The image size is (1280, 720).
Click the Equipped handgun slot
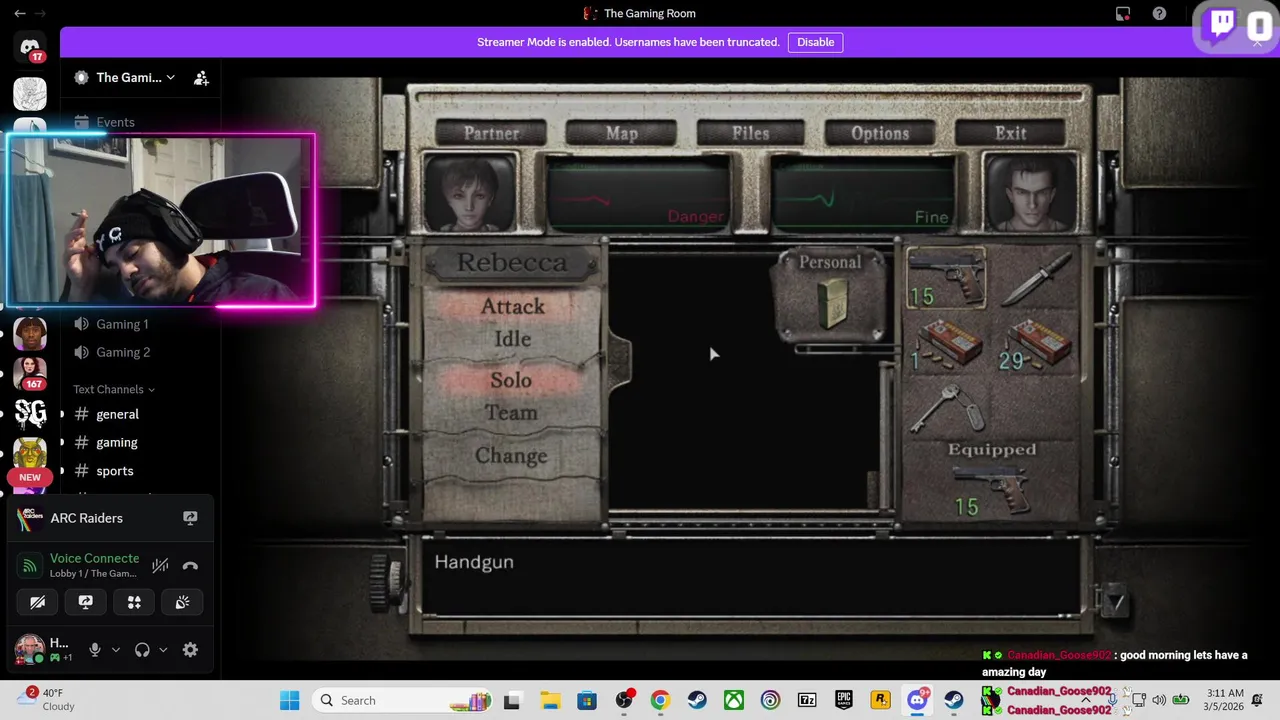pyautogui.click(x=991, y=490)
